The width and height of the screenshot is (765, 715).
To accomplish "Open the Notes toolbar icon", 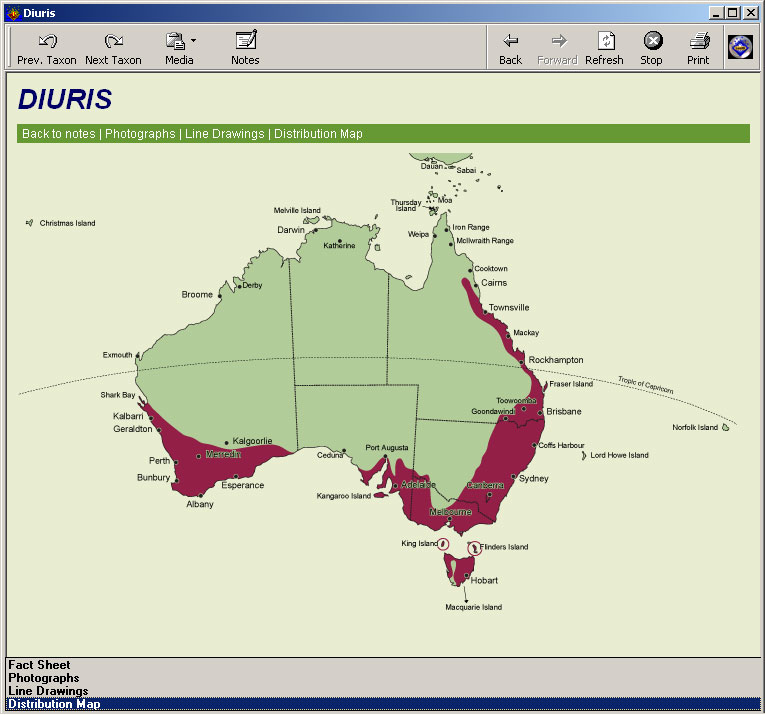I will [x=245, y=48].
